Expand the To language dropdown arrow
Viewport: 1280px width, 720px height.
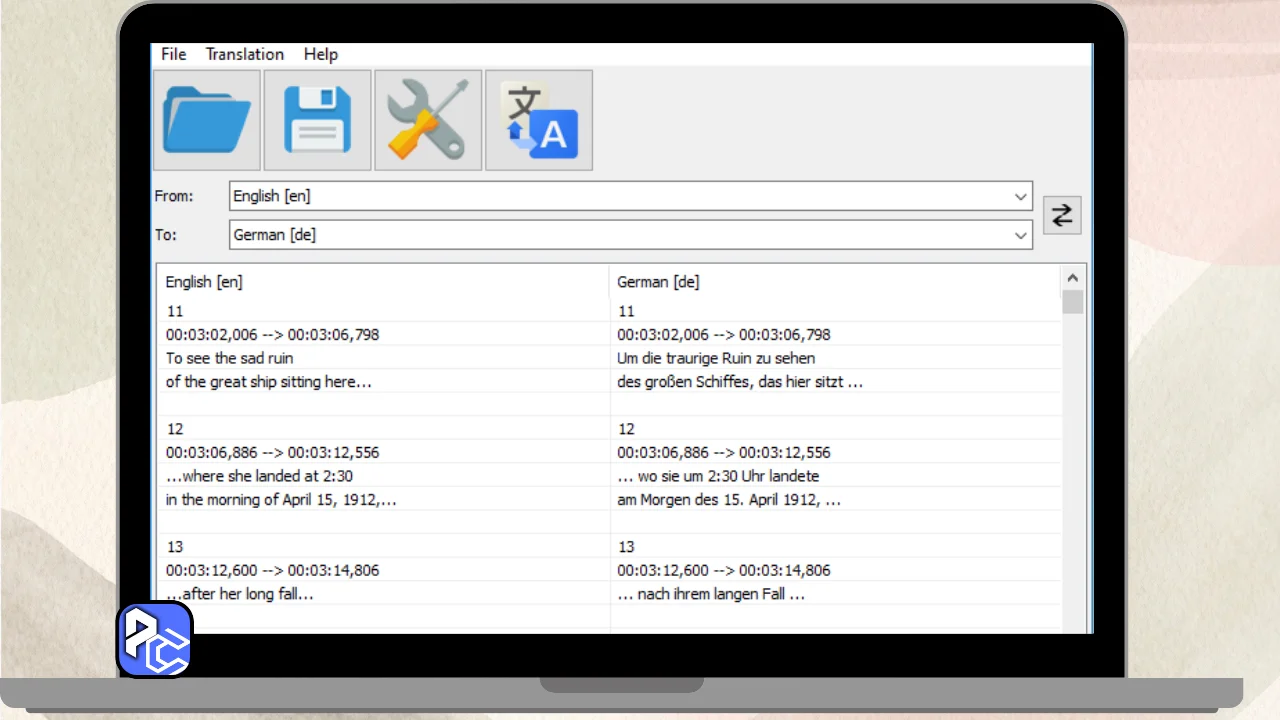coord(1021,236)
